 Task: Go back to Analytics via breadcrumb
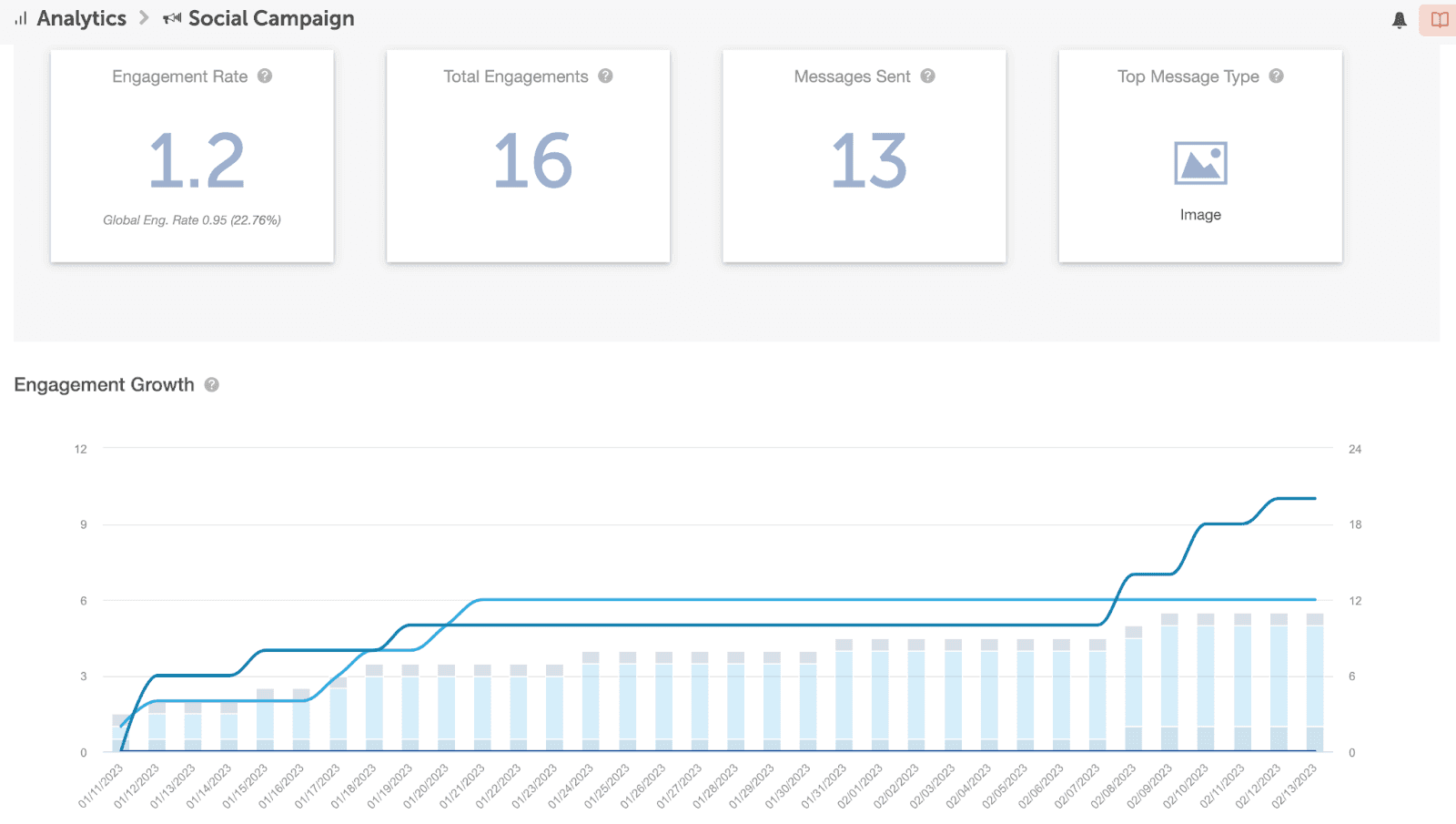(81, 19)
